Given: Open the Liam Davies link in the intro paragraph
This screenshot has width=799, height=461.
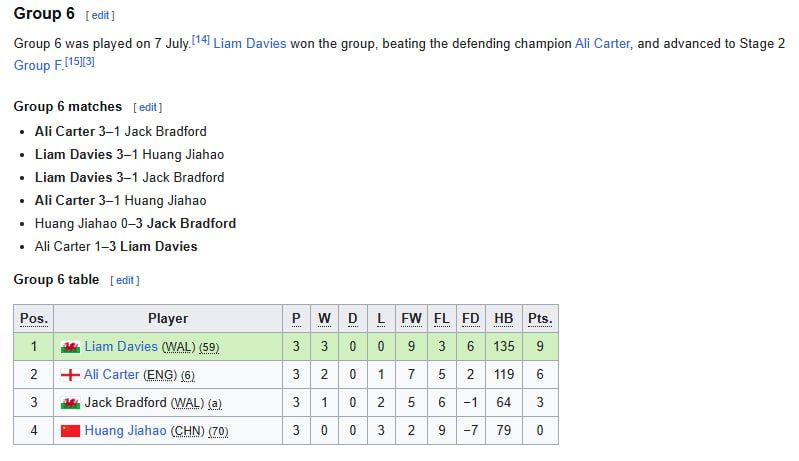Looking at the screenshot, I should tap(250, 44).
